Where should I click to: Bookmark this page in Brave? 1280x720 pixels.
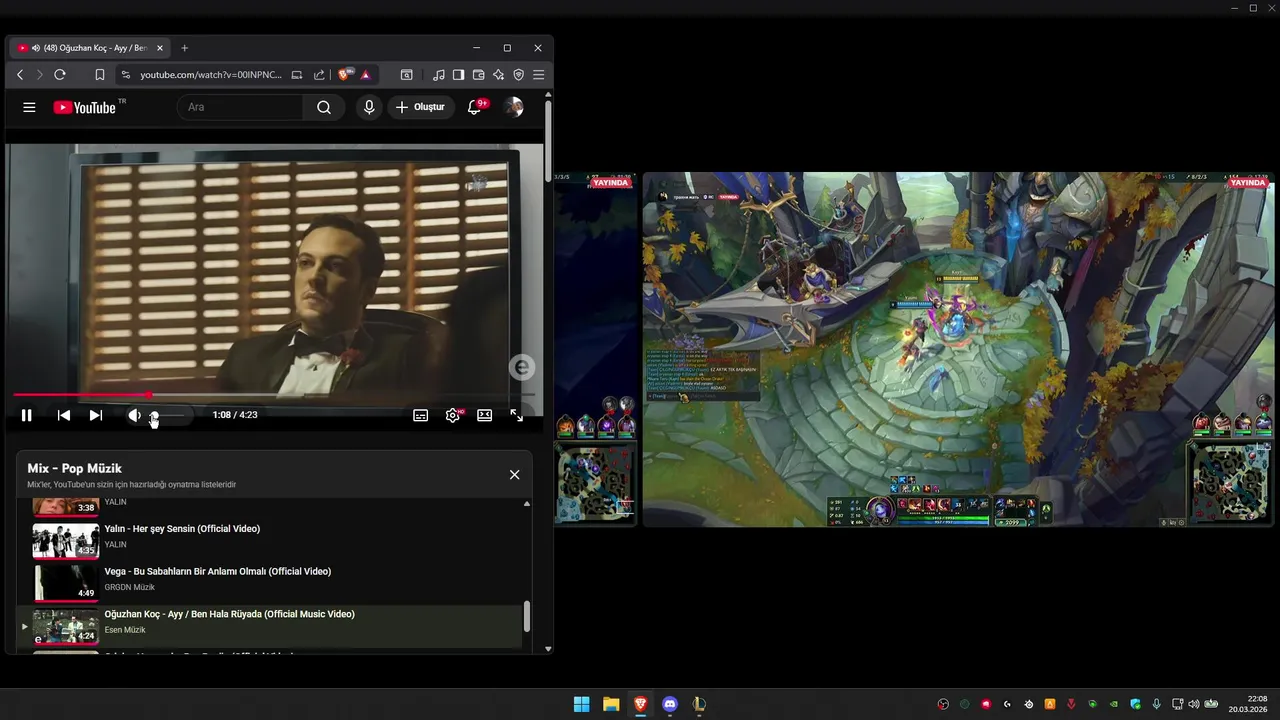[100, 75]
